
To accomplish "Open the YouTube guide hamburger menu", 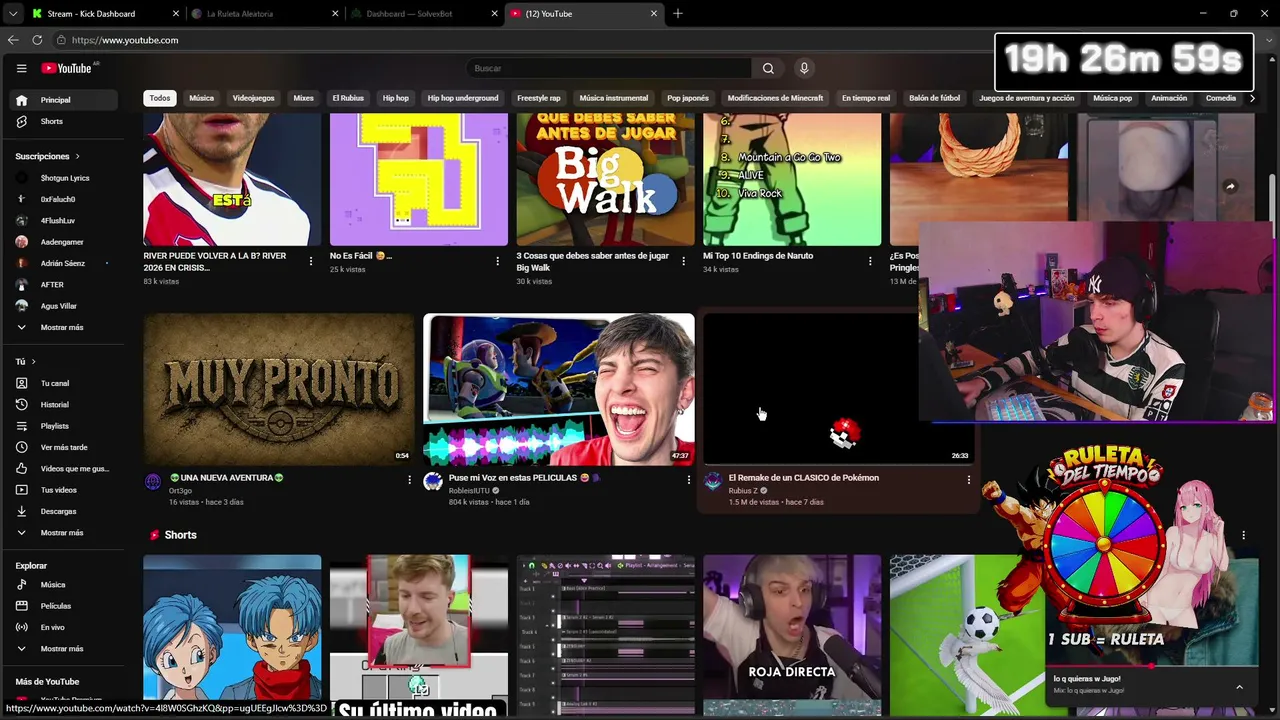I will [21, 68].
